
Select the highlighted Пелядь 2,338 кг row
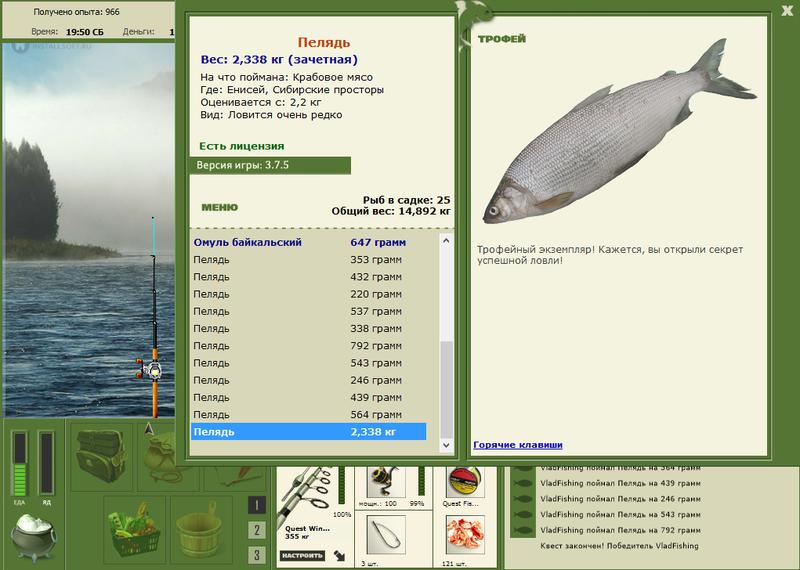pos(309,432)
